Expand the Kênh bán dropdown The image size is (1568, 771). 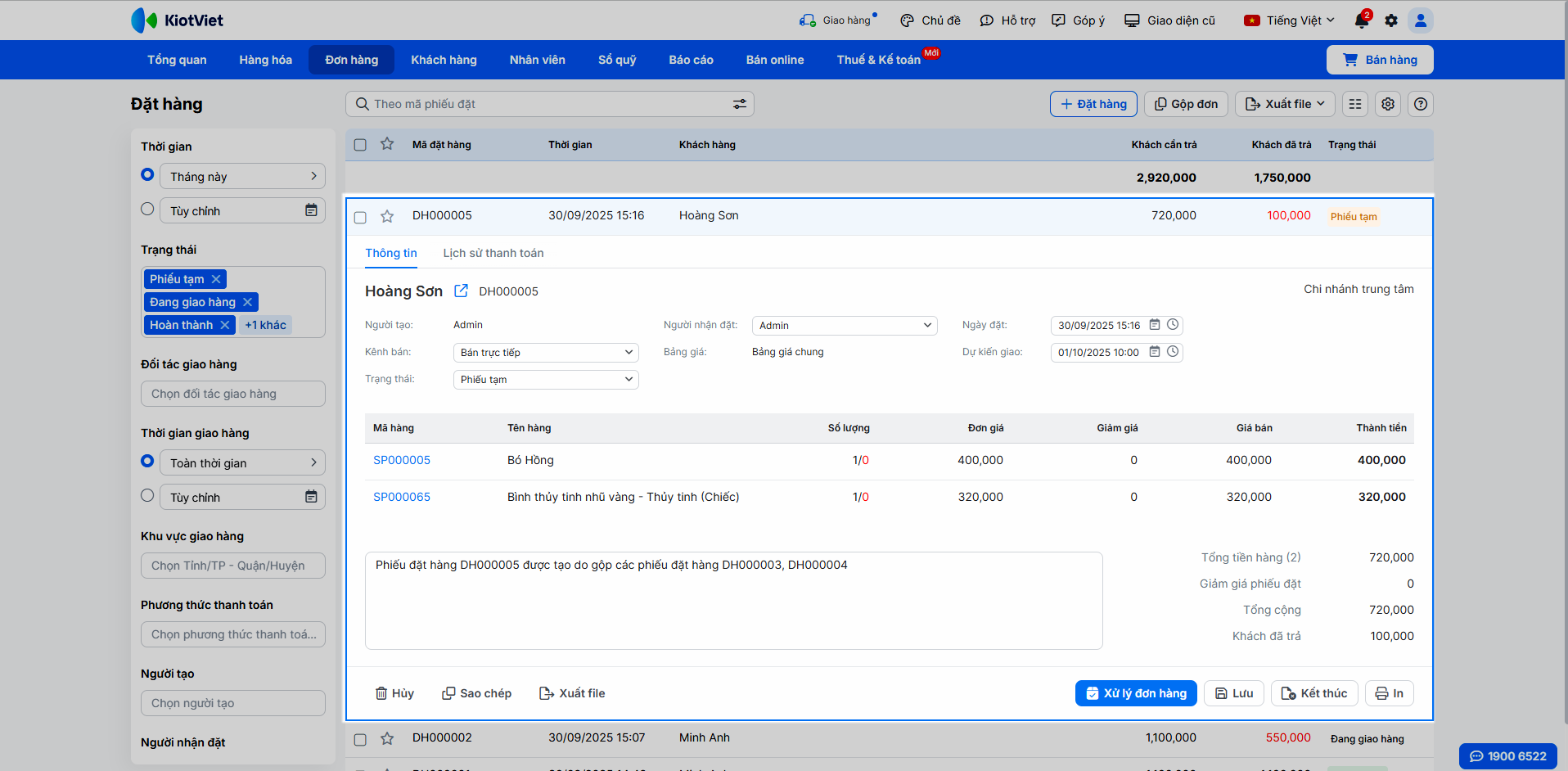coord(546,353)
